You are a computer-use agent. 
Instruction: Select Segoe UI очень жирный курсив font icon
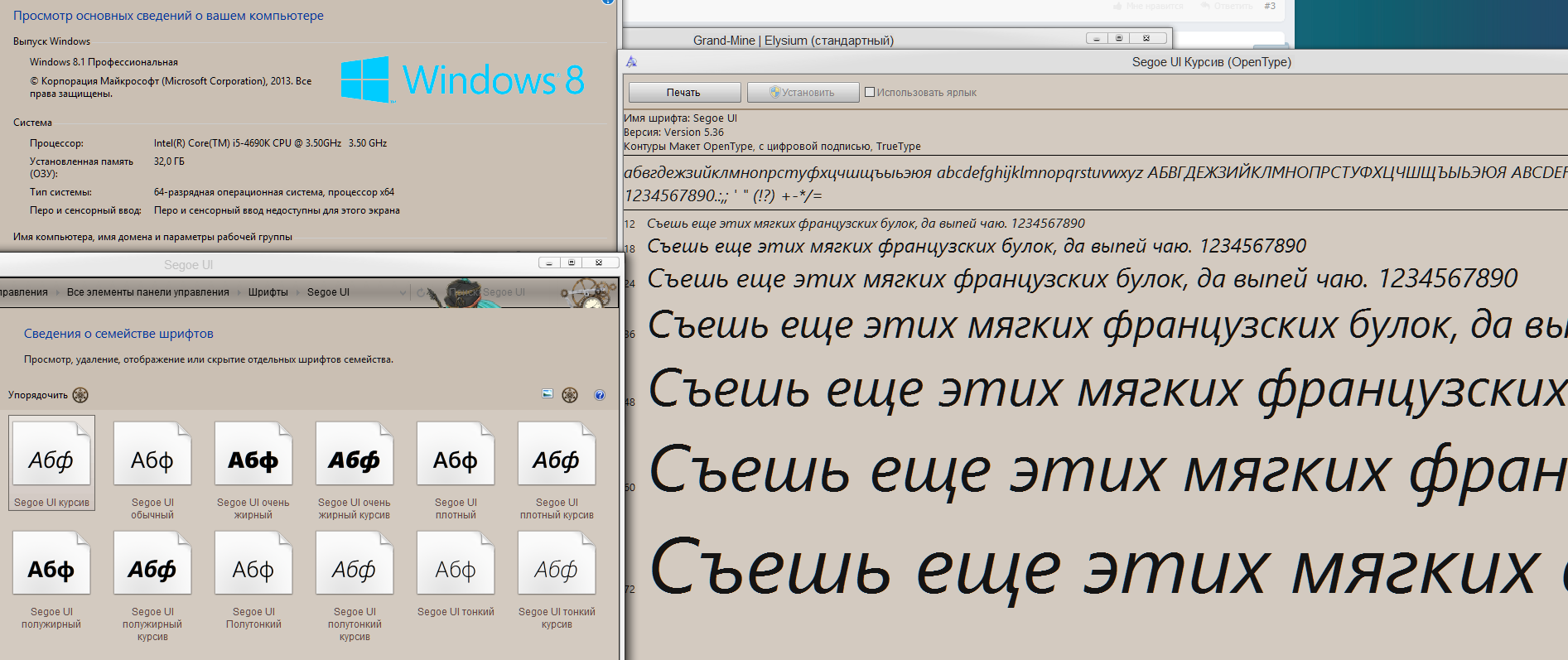[355, 455]
